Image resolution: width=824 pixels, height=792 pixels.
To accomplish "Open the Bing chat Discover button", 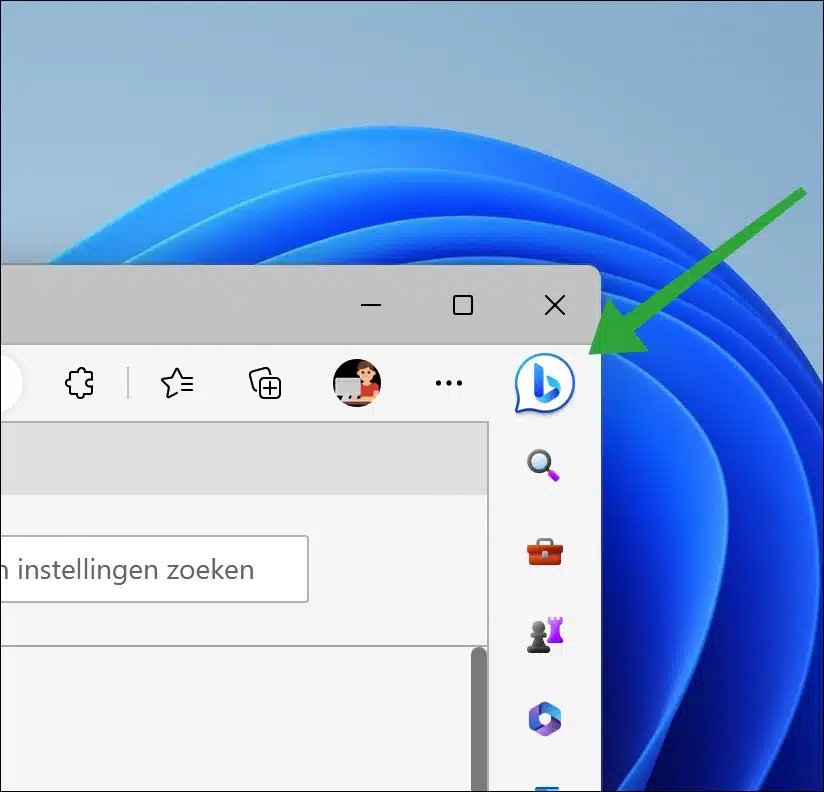I will click(x=544, y=383).
